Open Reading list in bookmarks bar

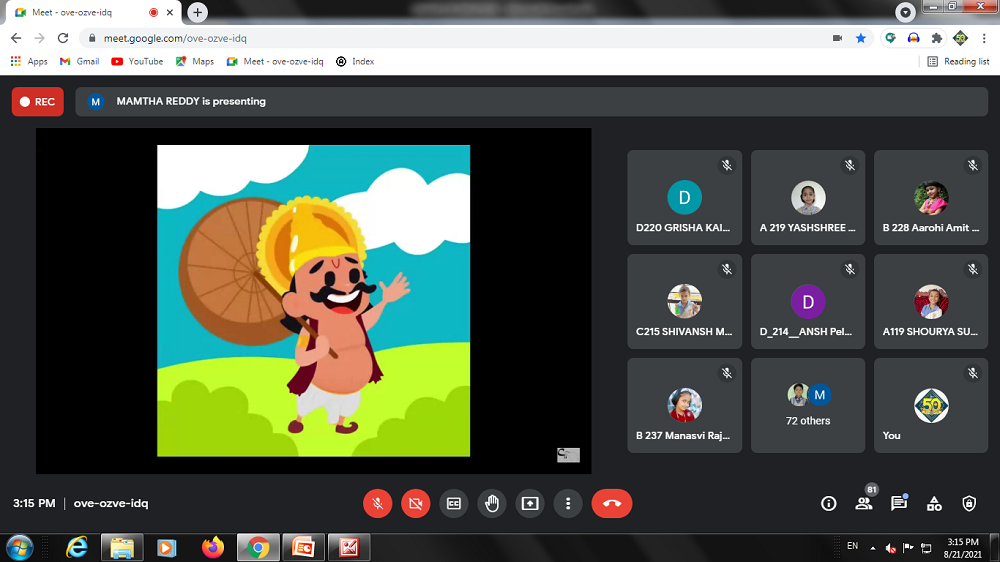coord(958,61)
